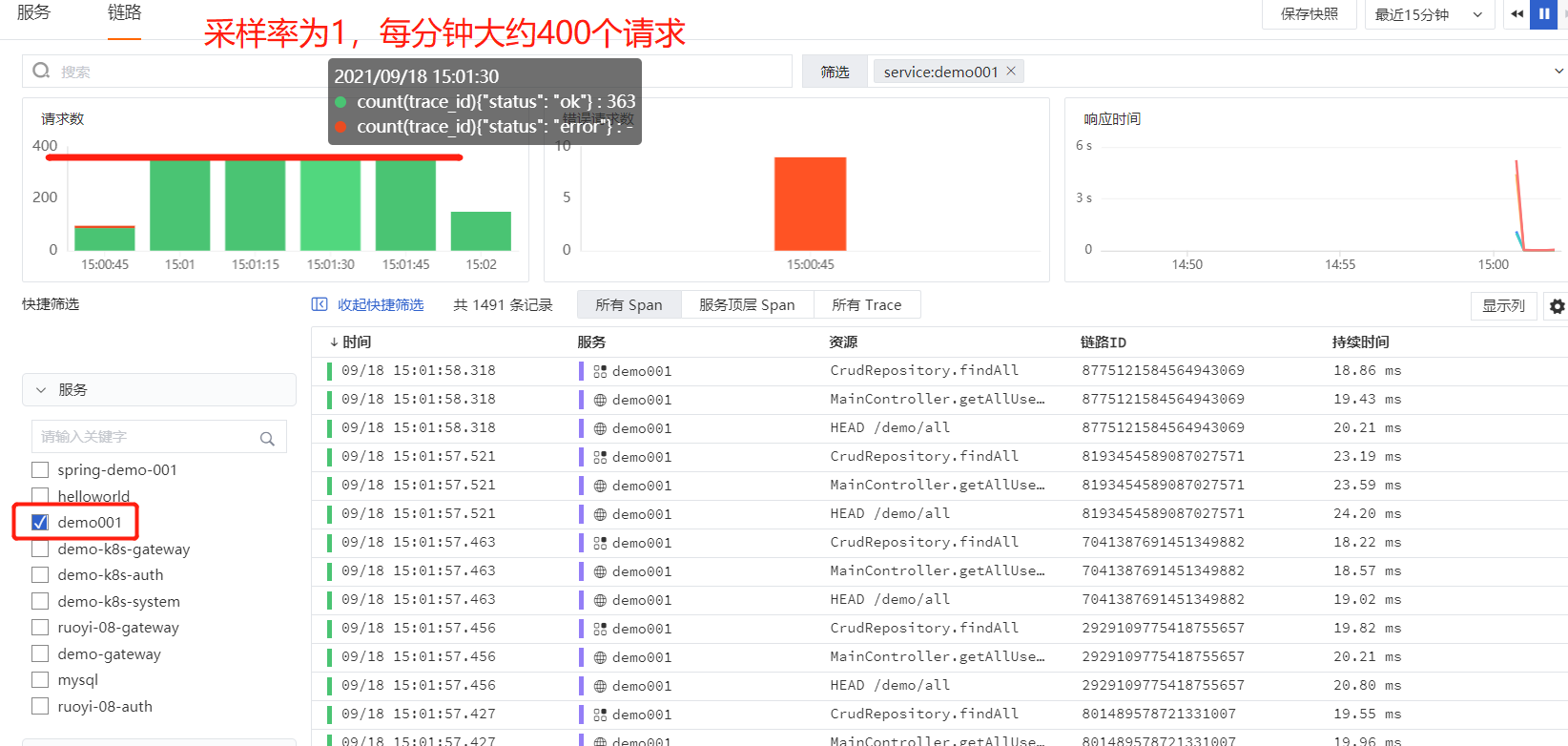Screen dimensions: 1568x746
Task: Switch to the 链路 tab
Action: [x=124, y=12]
